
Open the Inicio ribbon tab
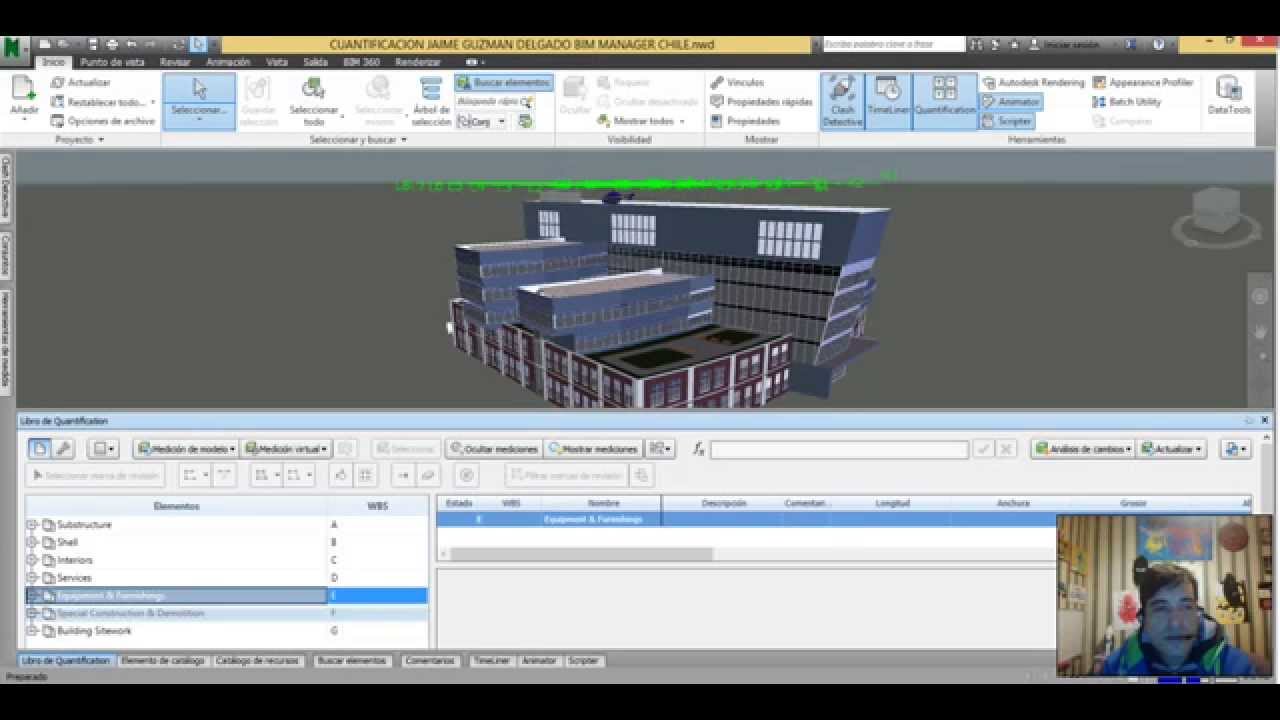(54, 62)
